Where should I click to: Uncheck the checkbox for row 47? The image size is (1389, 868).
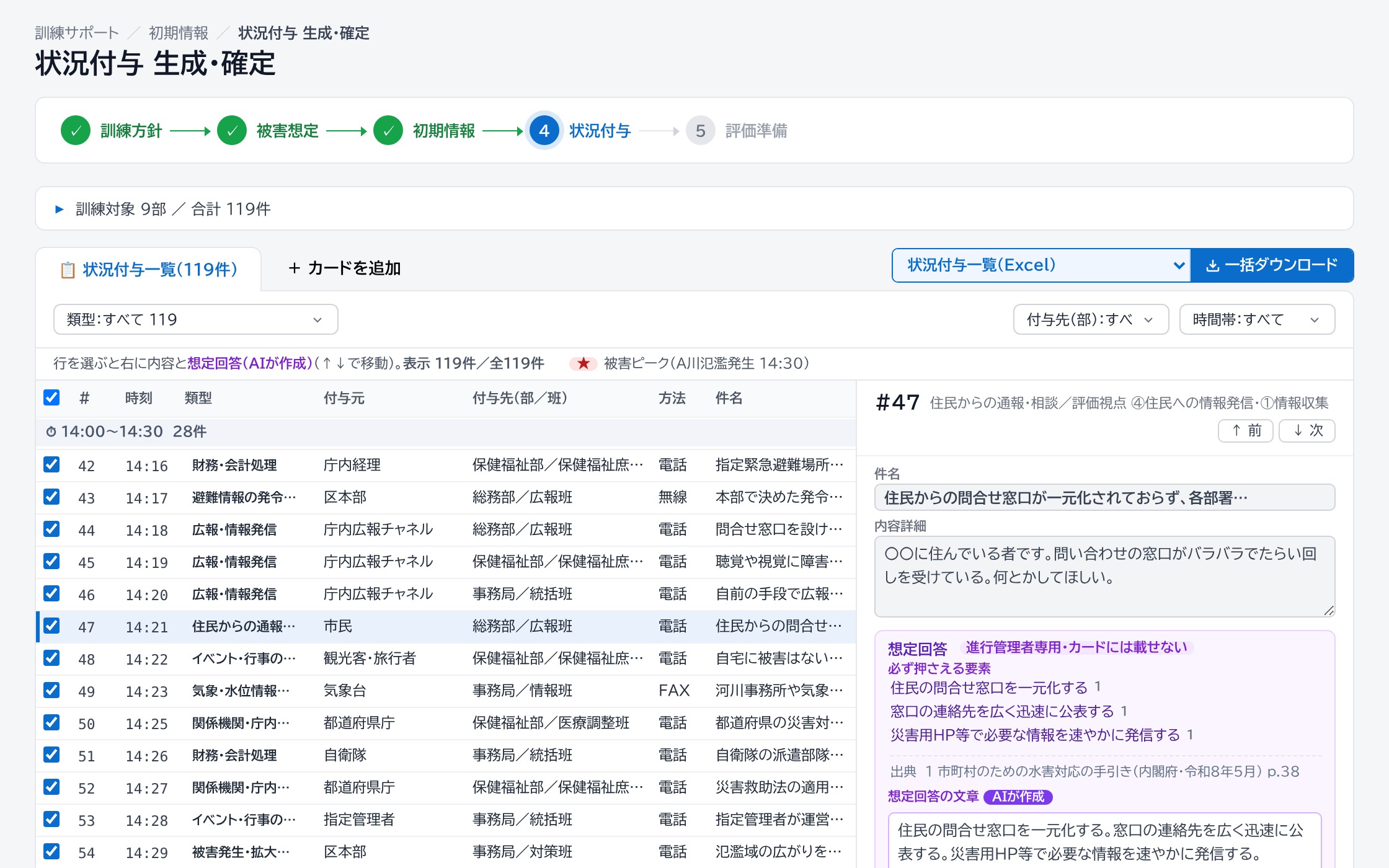coord(51,626)
